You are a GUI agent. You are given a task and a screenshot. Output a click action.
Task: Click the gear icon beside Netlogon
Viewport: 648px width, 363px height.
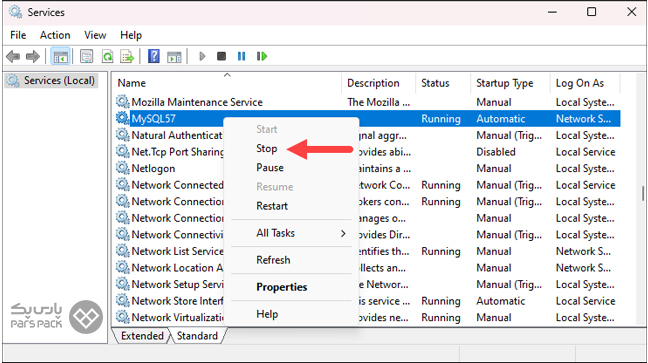pos(122,168)
